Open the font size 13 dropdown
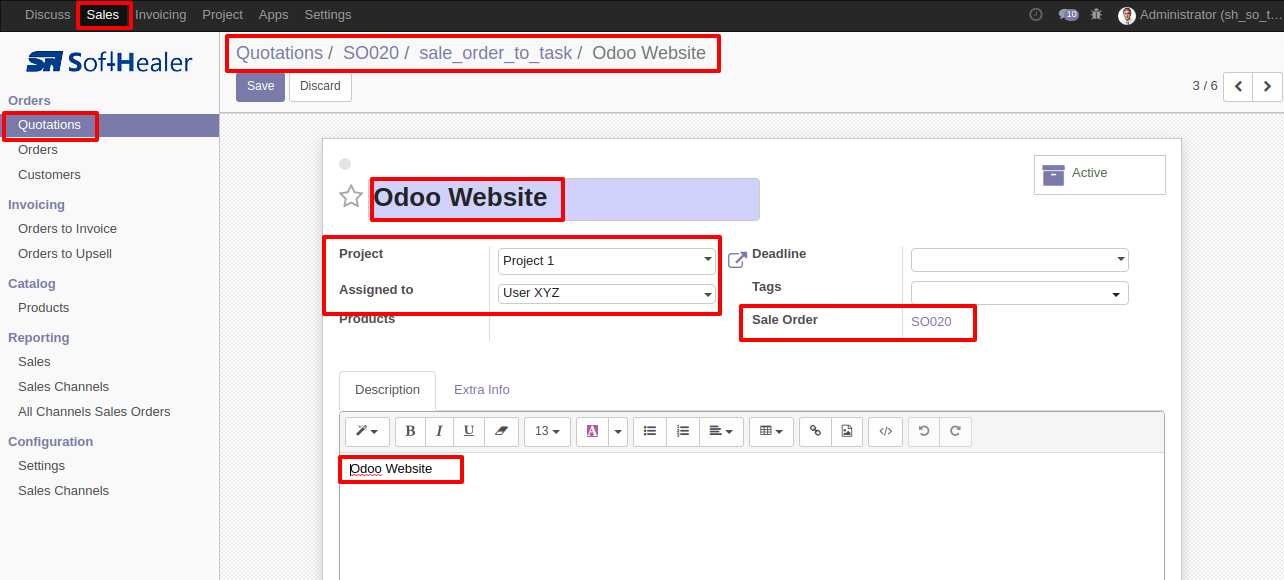This screenshot has width=1284, height=580. pos(547,431)
